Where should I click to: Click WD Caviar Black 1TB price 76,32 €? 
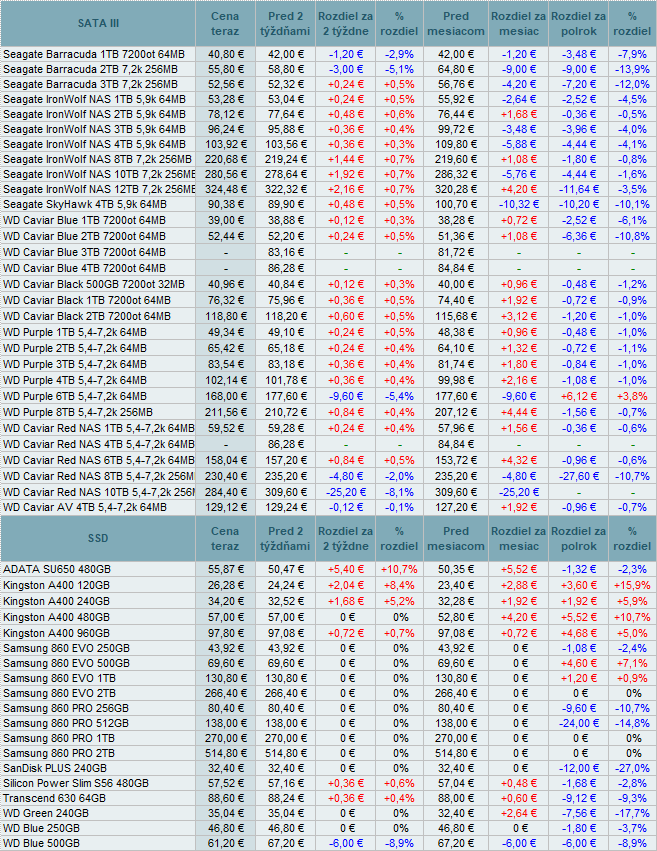(x=226, y=301)
